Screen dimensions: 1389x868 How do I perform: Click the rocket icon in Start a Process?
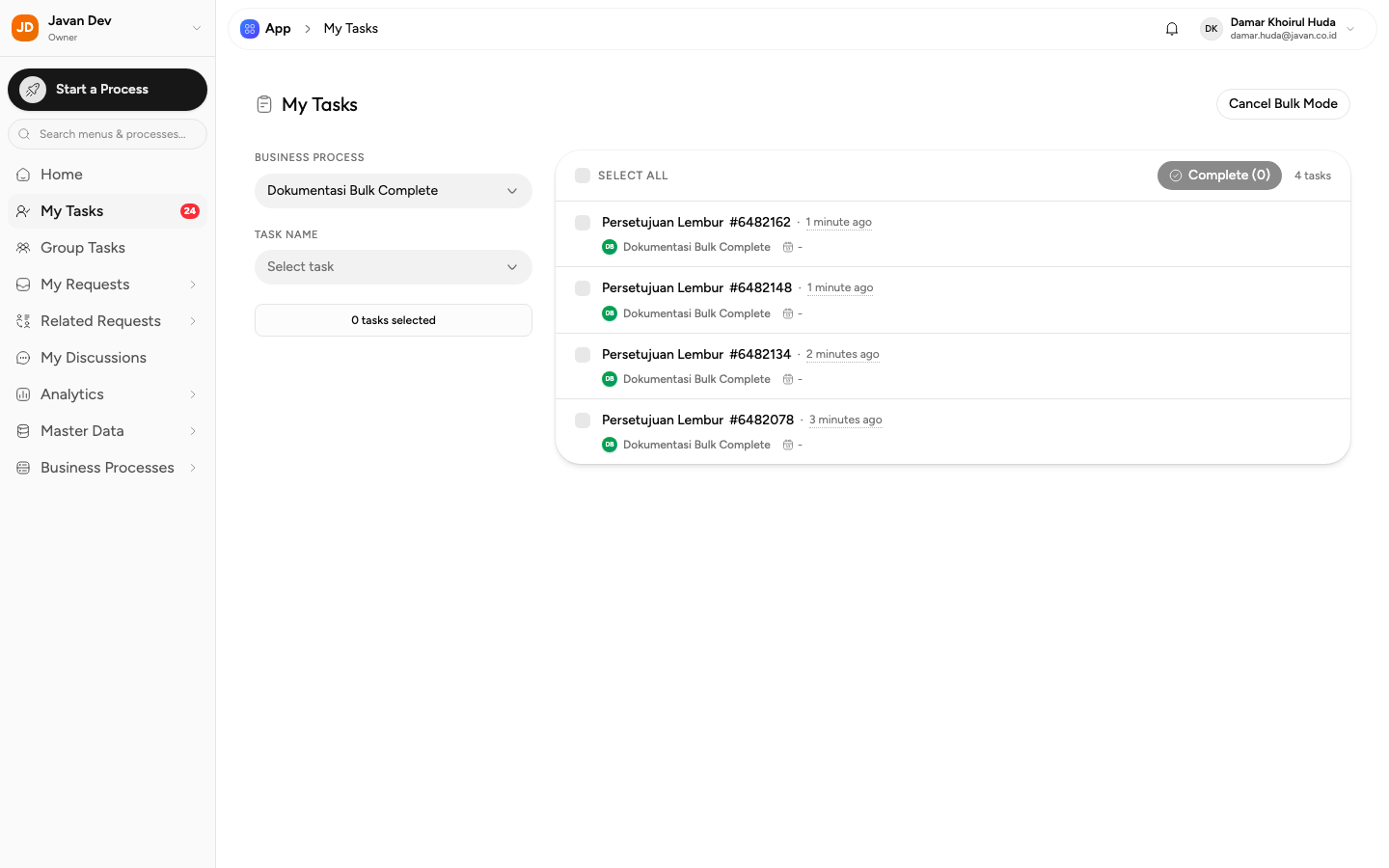(x=33, y=90)
